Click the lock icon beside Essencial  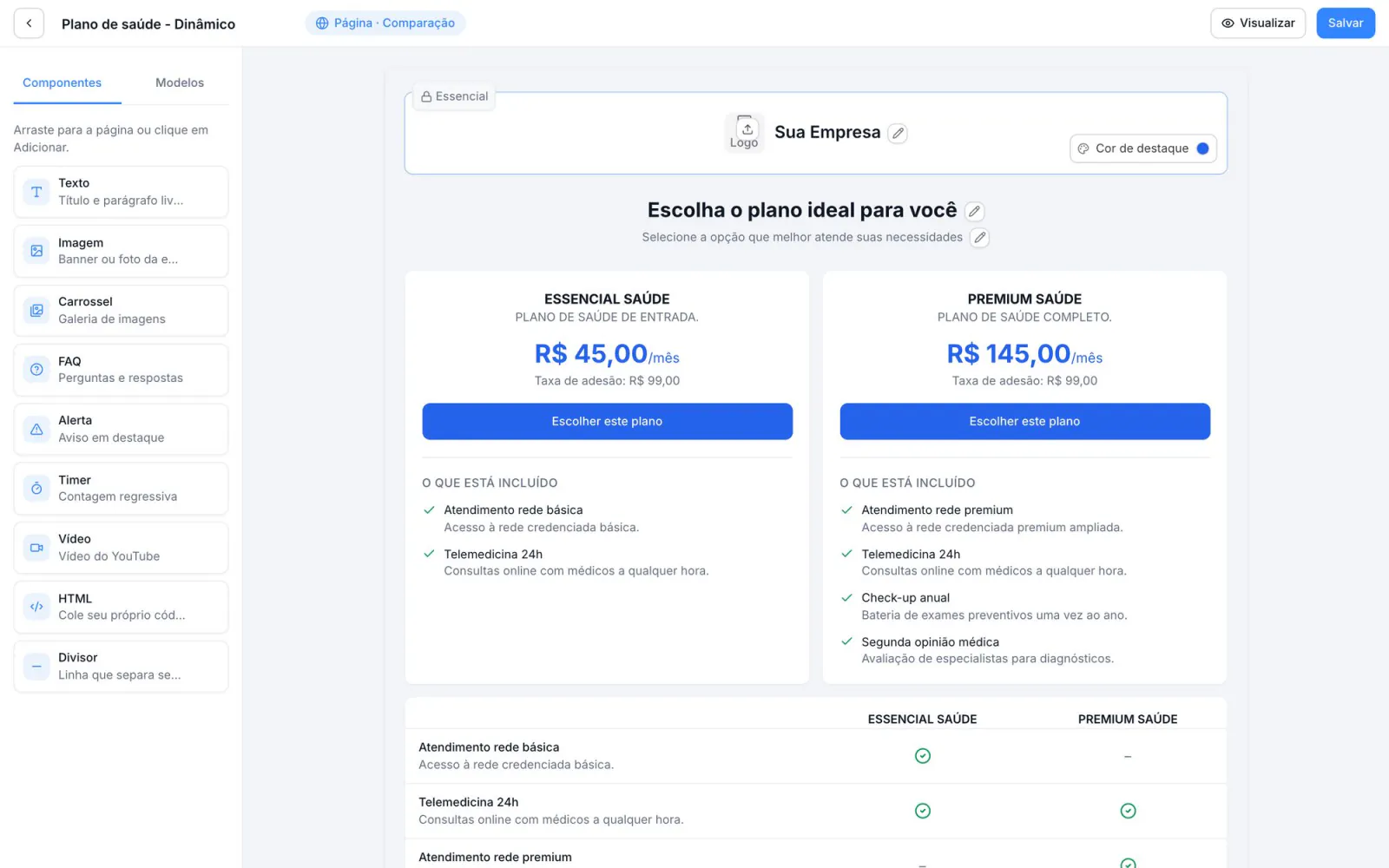[x=426, y=96]
